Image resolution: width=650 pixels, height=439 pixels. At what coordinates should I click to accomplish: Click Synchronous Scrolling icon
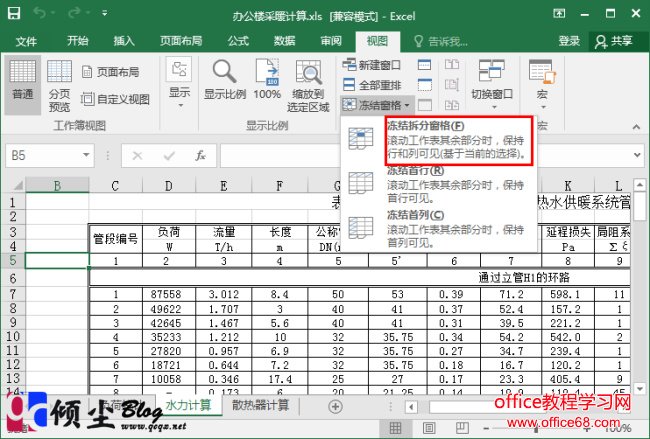tap(452, 85)
